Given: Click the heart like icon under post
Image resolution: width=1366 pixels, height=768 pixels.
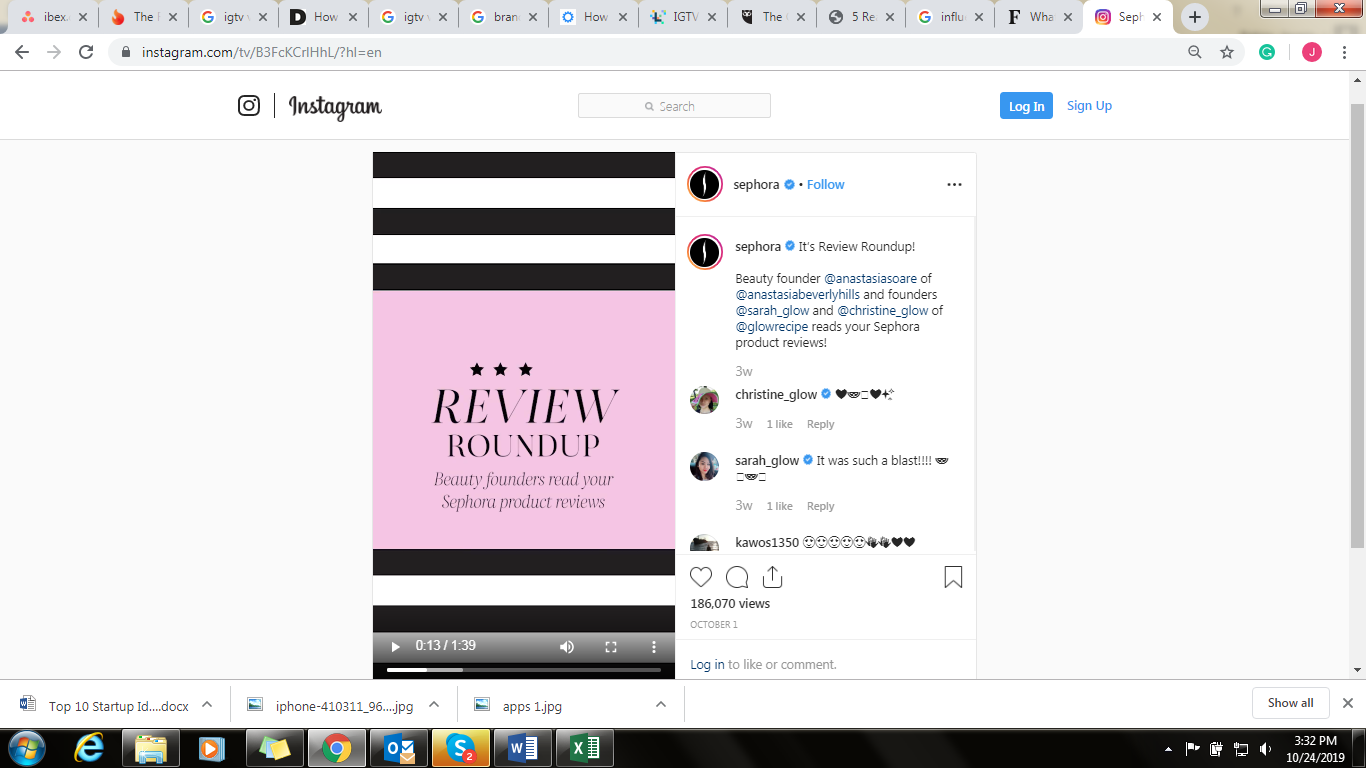Looking at the screenshot, I should point(701,577).
